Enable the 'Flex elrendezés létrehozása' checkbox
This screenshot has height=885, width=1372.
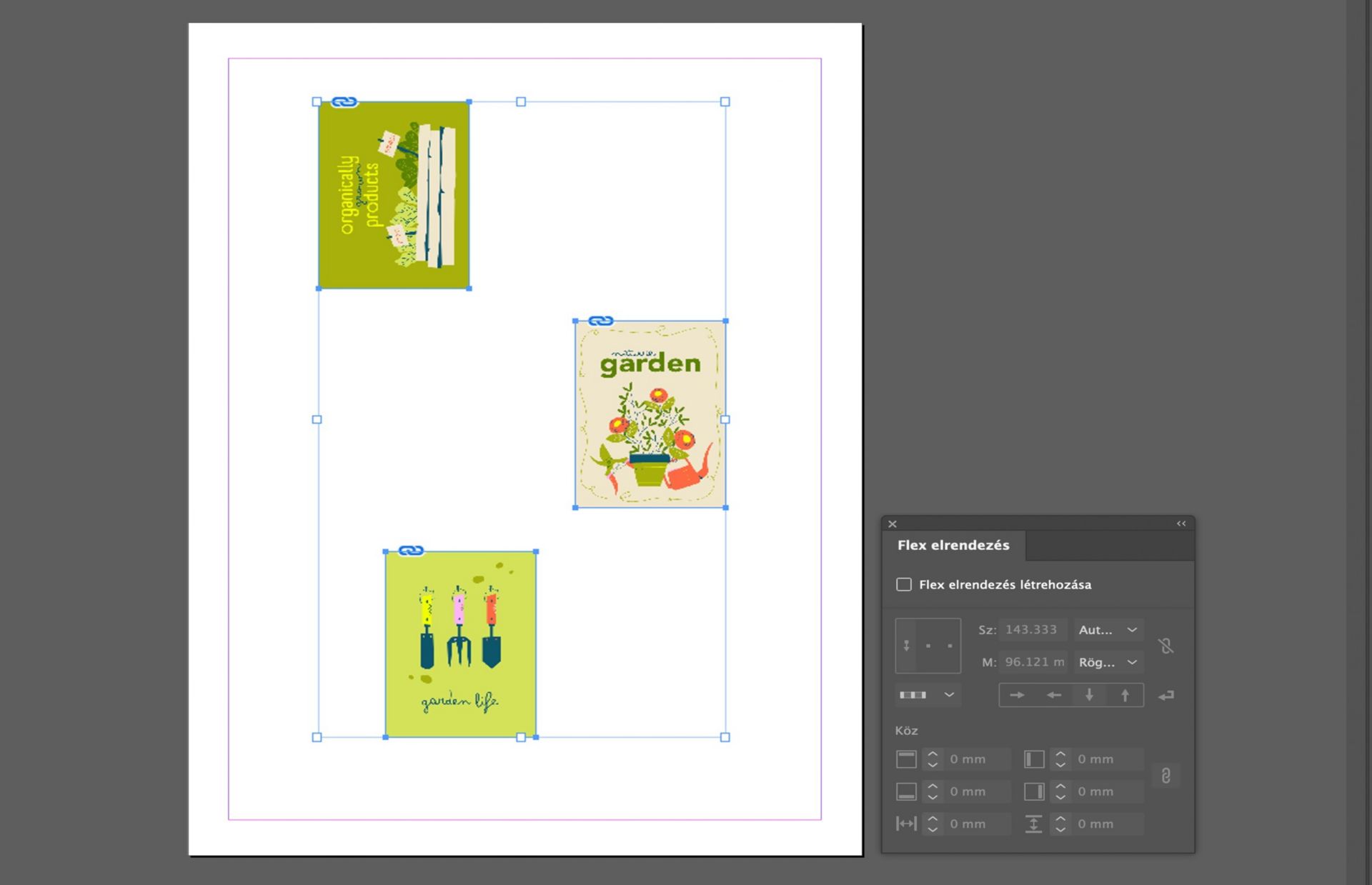(x=904, y=584)
